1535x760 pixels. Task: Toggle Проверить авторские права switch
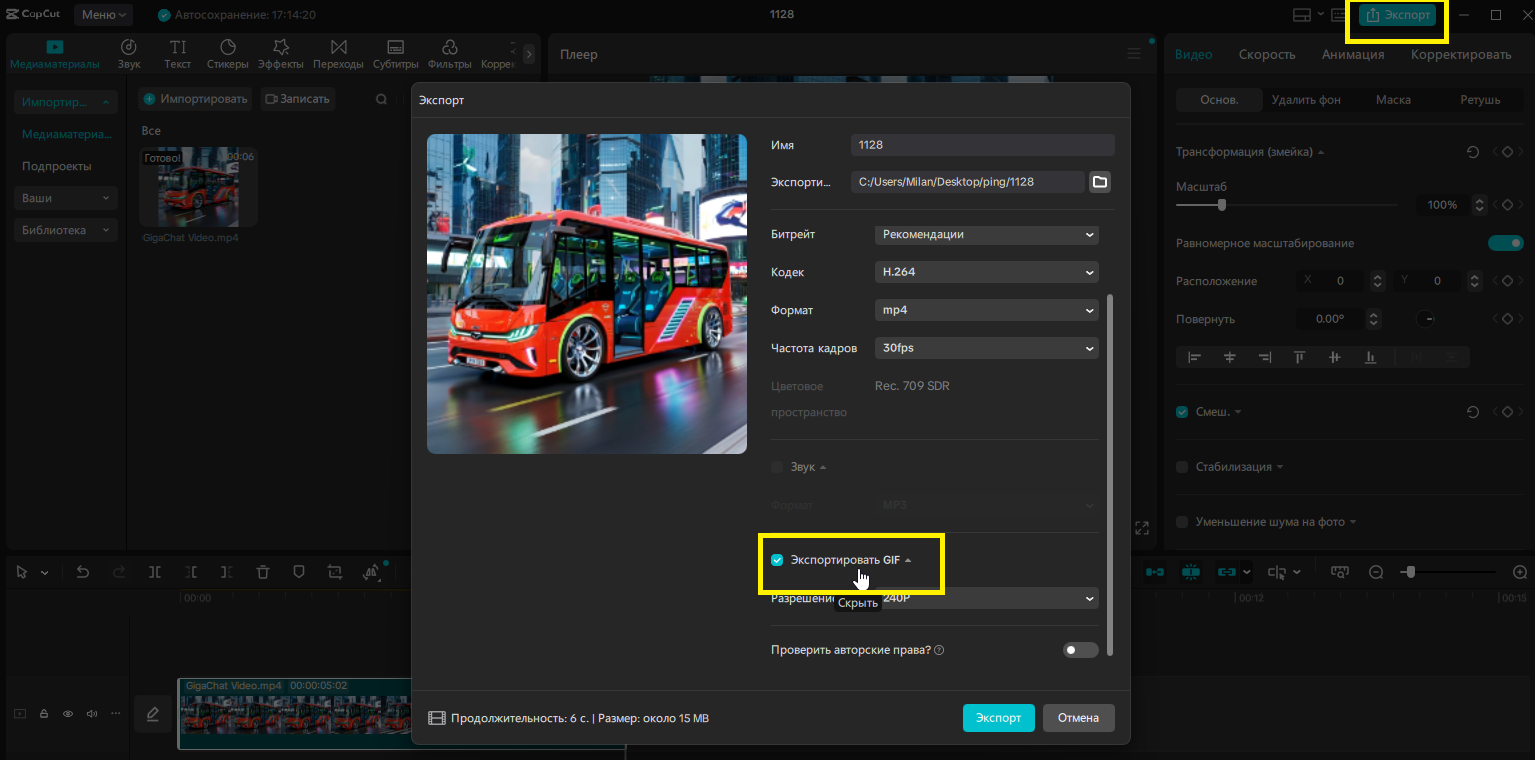[1080, 650]
